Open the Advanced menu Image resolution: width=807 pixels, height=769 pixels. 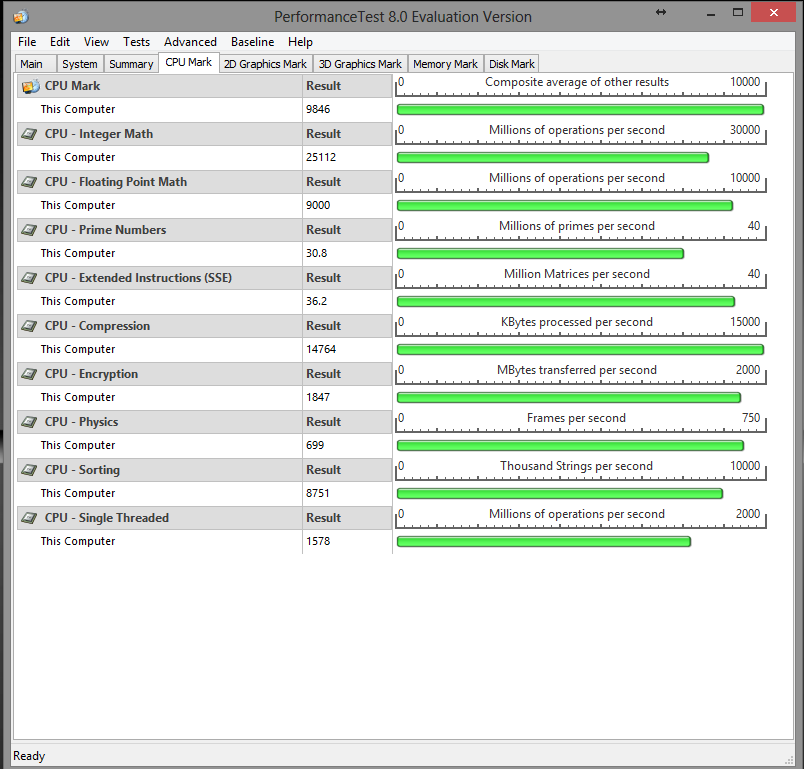(x=190, y=42)
